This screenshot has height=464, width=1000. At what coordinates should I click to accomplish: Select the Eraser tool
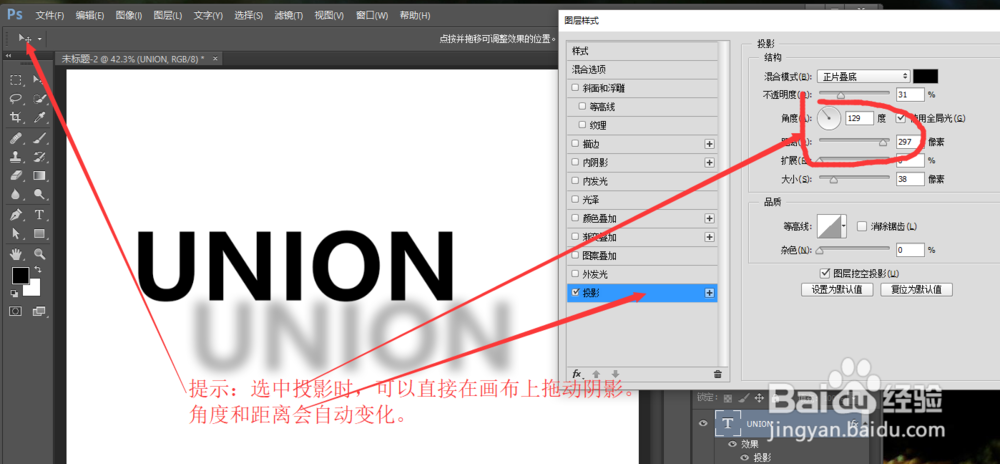pos(16,176)
